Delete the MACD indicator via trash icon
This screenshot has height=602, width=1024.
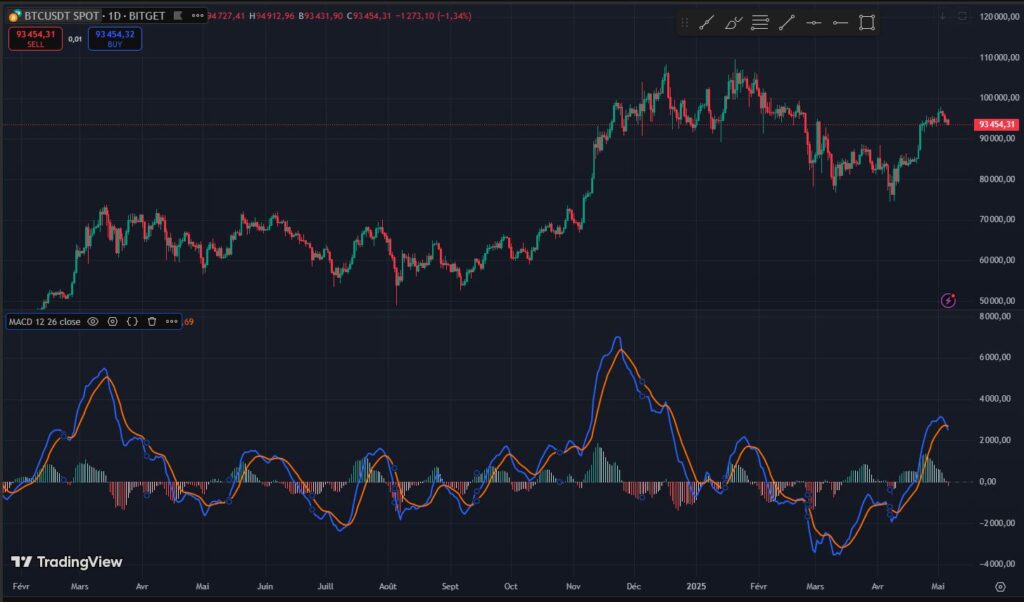(x=151, y=321)
